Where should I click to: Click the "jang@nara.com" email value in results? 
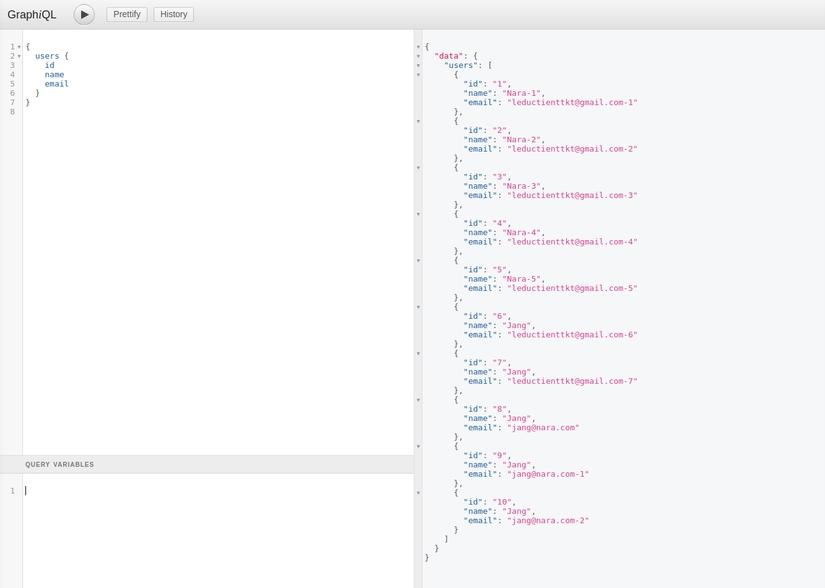point(543,428)
